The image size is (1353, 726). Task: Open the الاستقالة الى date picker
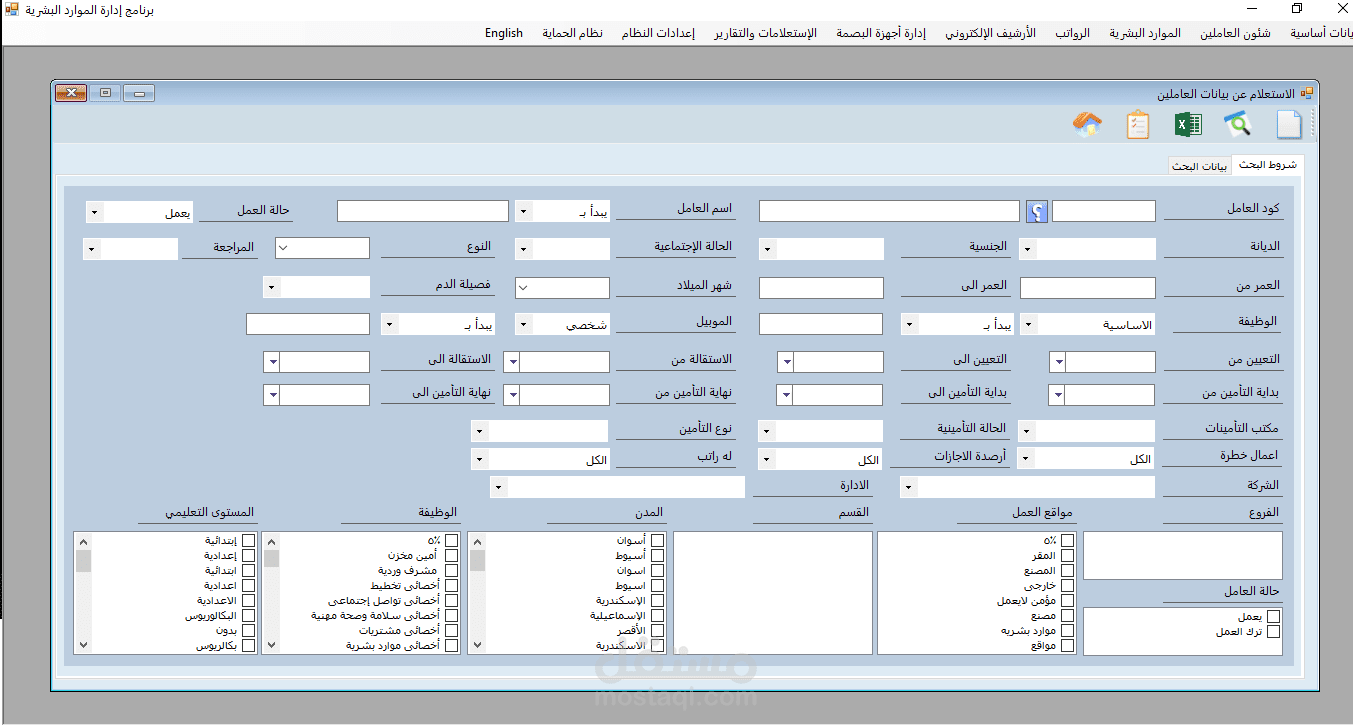point(272,362)
